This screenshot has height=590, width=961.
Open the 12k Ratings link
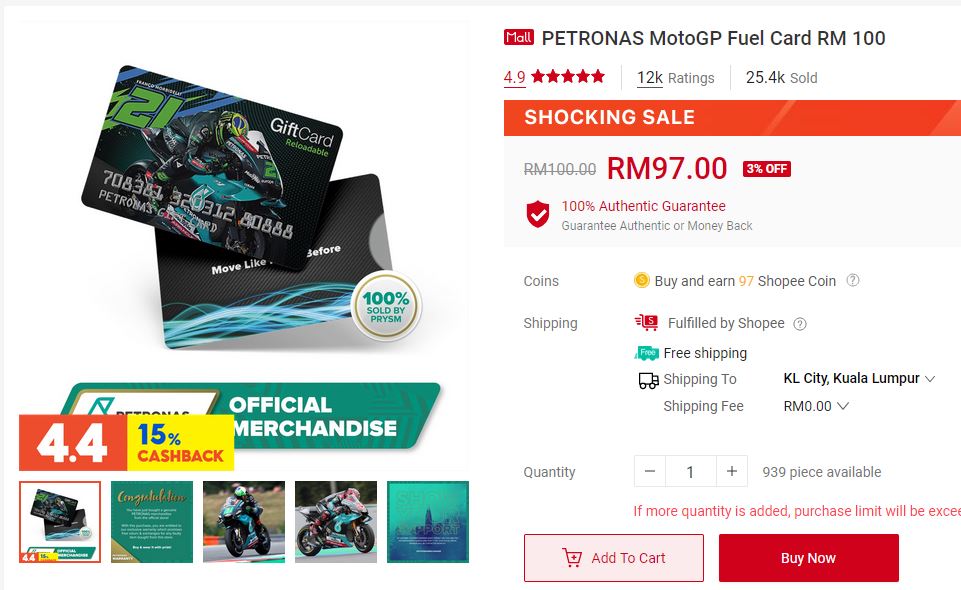[x=675, y=78]
